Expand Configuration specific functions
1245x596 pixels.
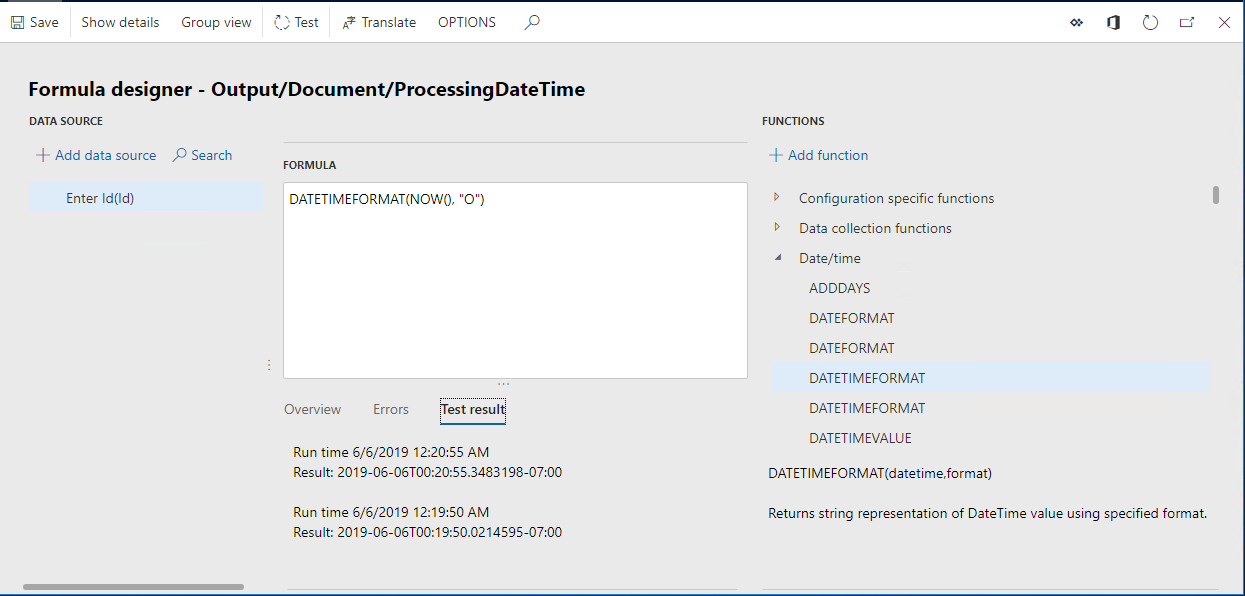coord(777,197)
